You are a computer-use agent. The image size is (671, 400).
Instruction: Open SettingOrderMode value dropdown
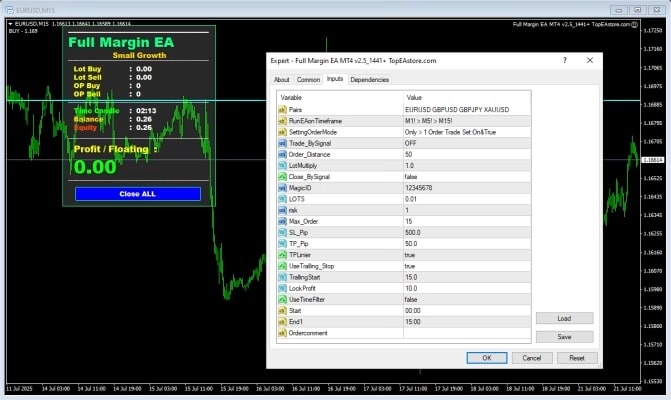467,132
